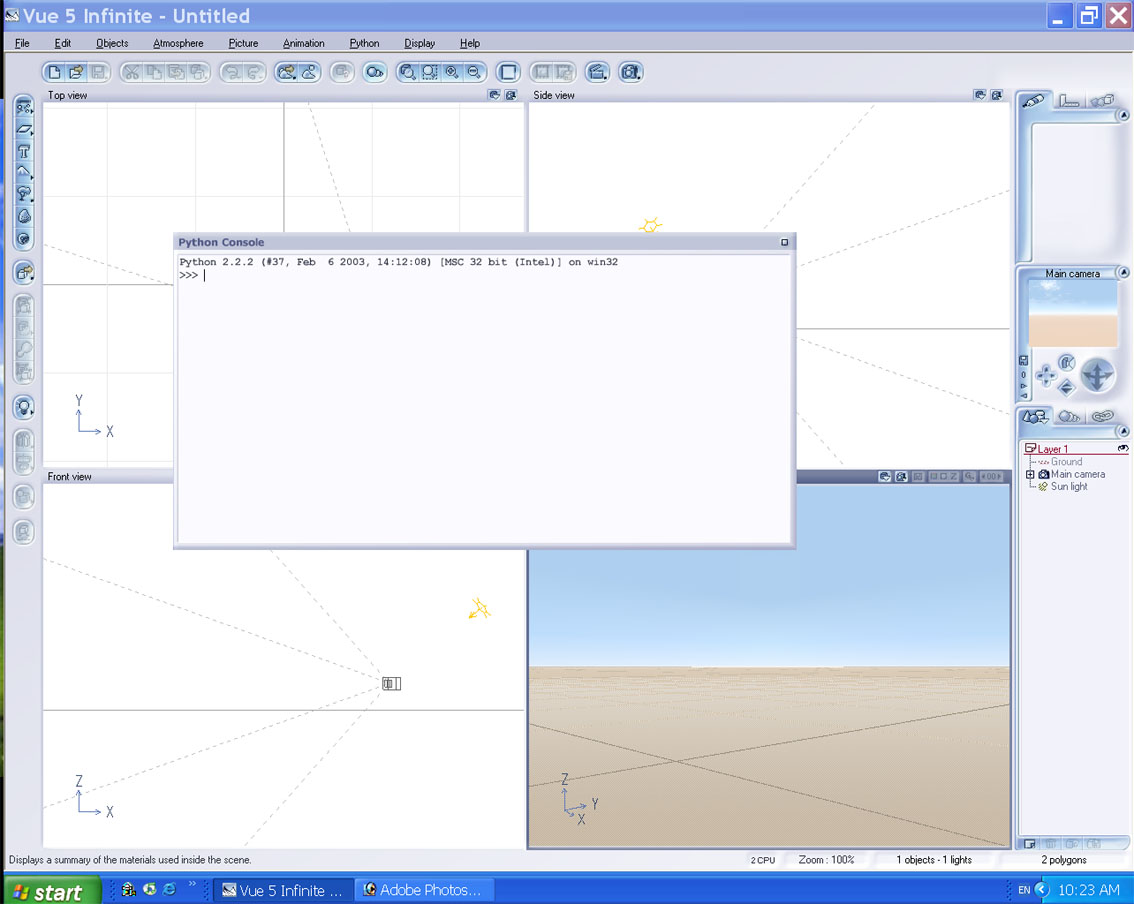Click the rock creation tool
Viewport: 1134px width, 904px height.
24,216
